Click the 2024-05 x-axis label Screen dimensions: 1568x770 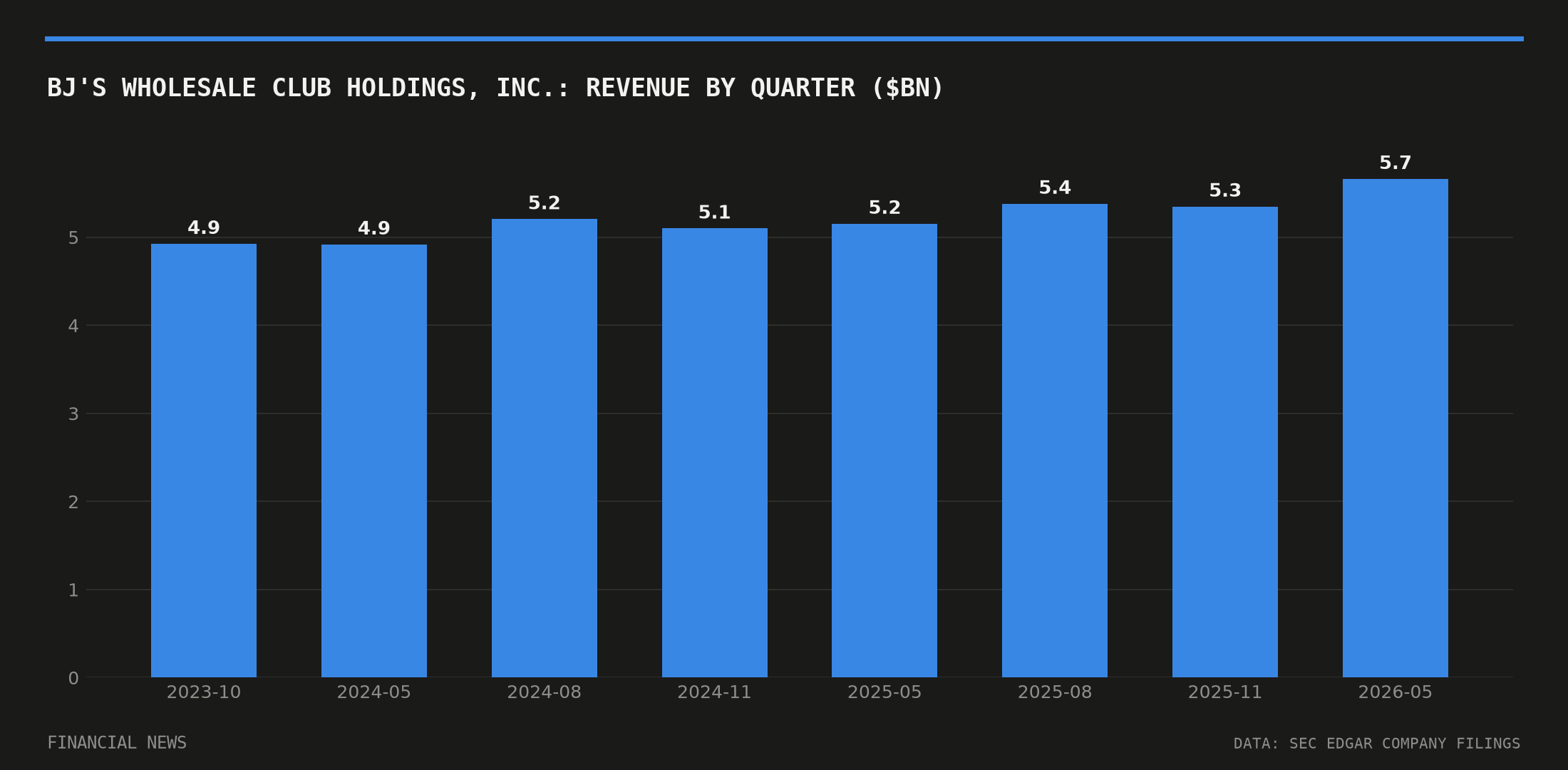(x=374, y=692)
